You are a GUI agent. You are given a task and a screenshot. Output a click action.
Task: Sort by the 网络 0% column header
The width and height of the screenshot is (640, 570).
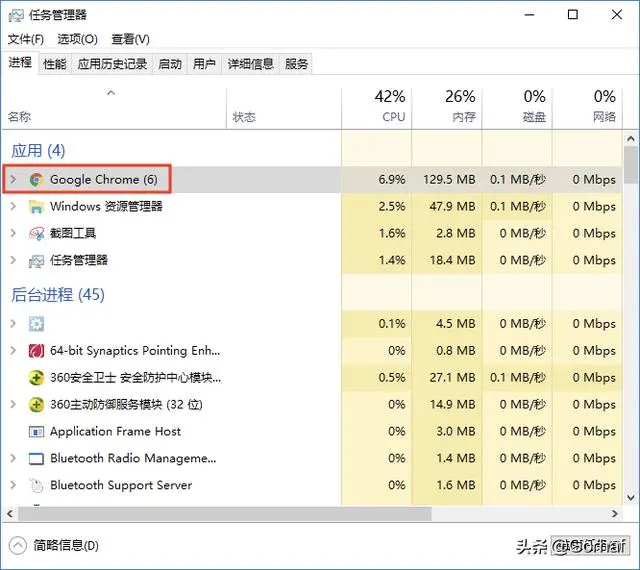587,108
